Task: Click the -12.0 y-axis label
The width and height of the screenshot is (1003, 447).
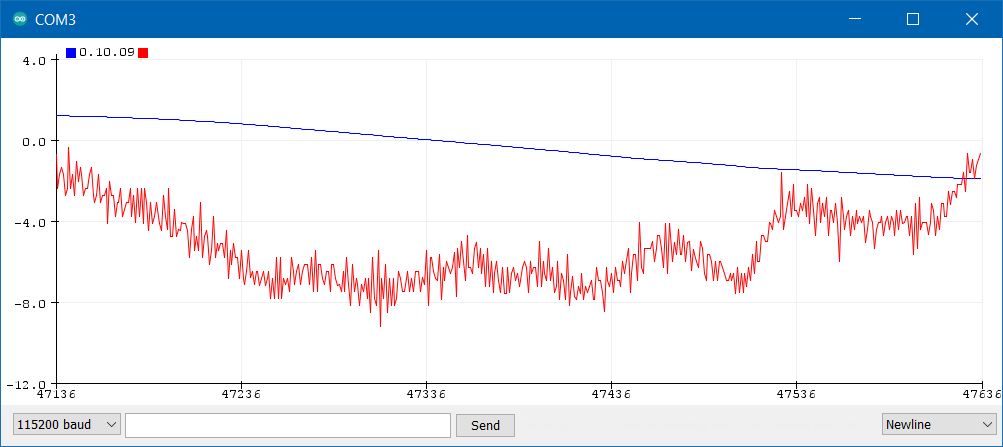Action: pos(28,384)
